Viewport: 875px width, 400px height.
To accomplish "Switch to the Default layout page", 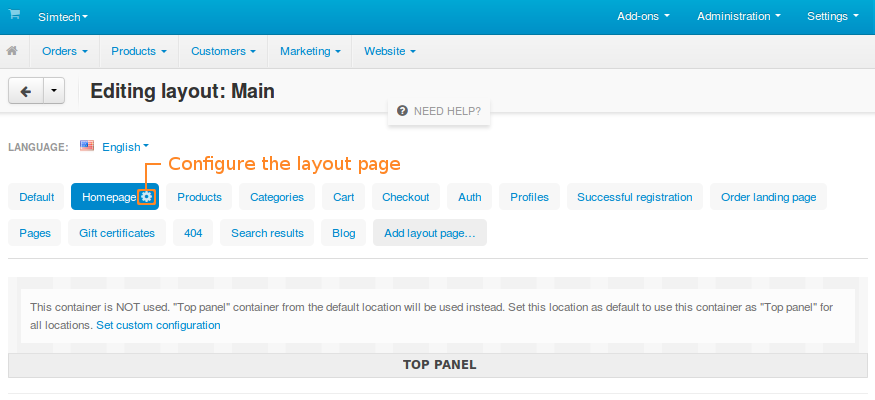I will [37, 197].
